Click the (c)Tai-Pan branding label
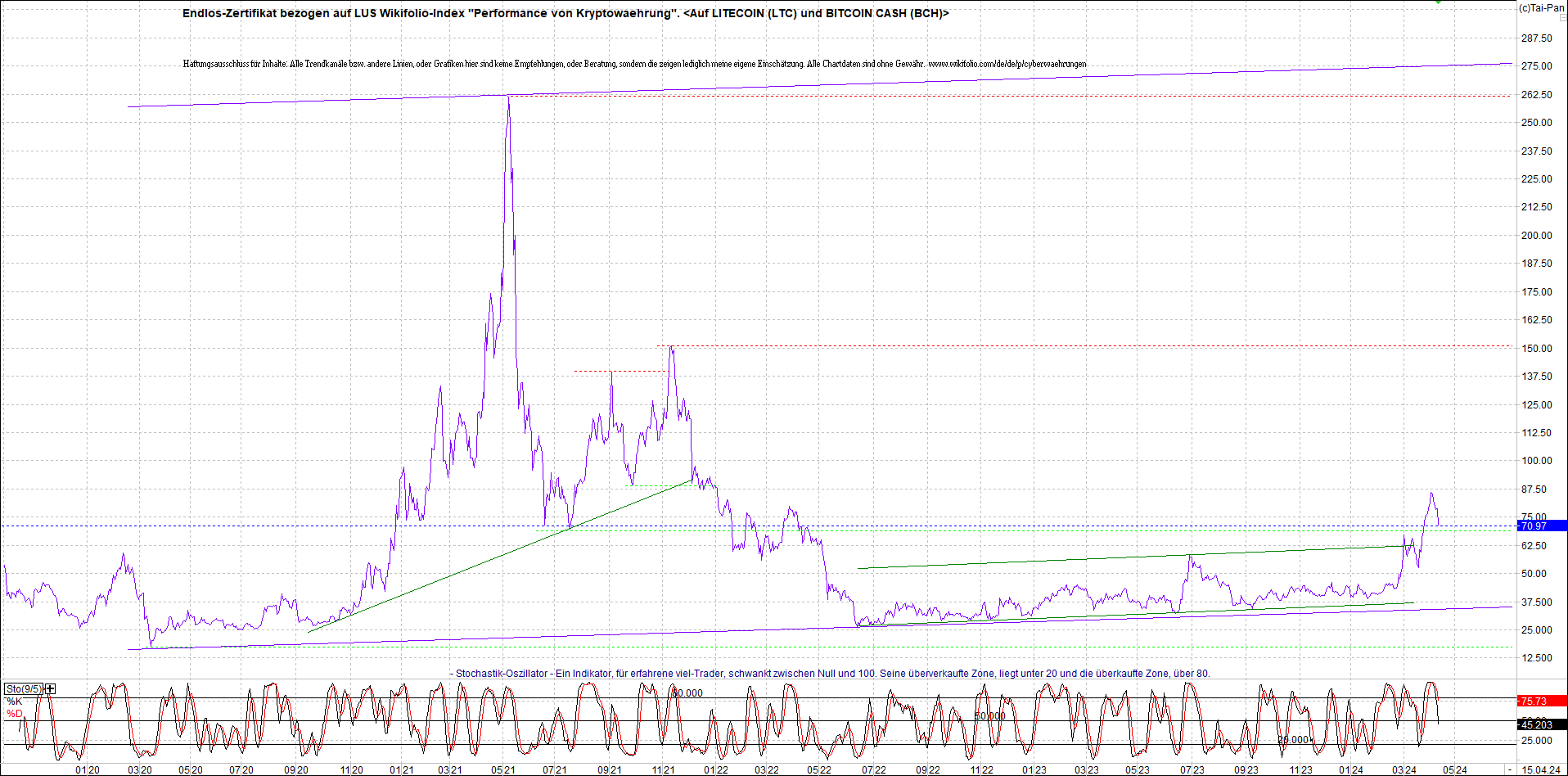This screenshot has height=776, width=1568. tap(1543, 7)
